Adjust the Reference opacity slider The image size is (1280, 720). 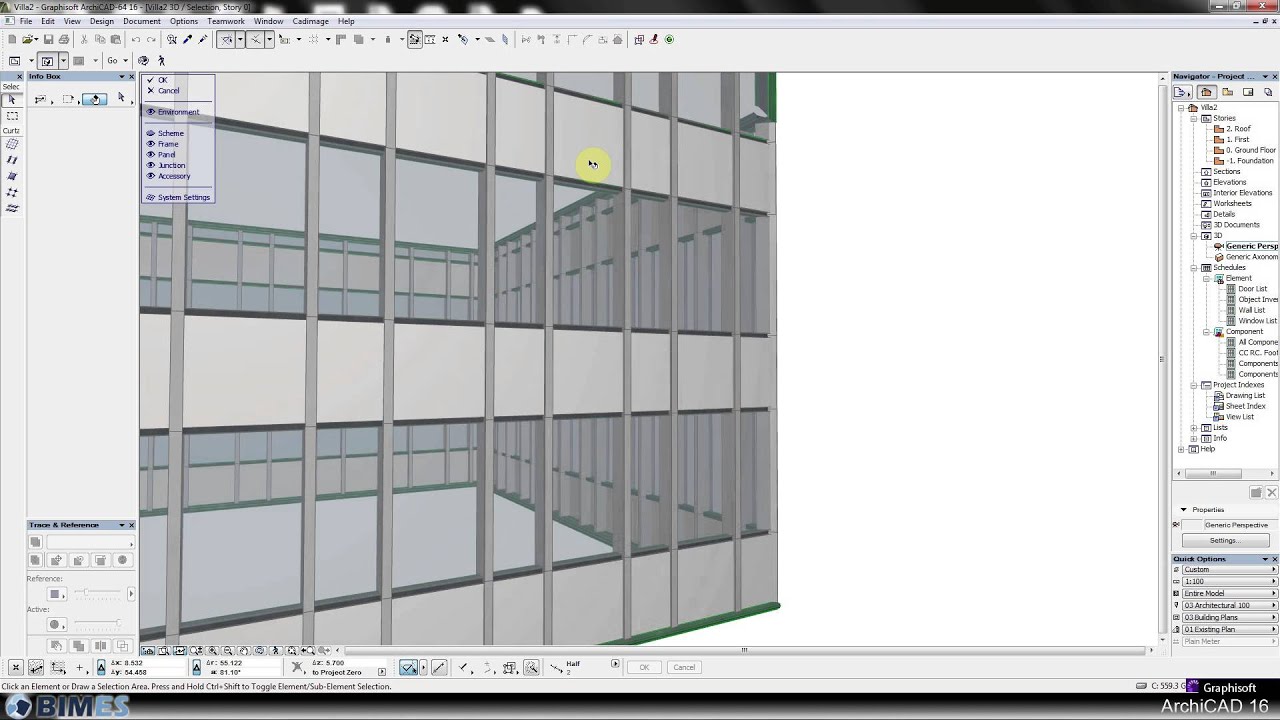[95, 594]
